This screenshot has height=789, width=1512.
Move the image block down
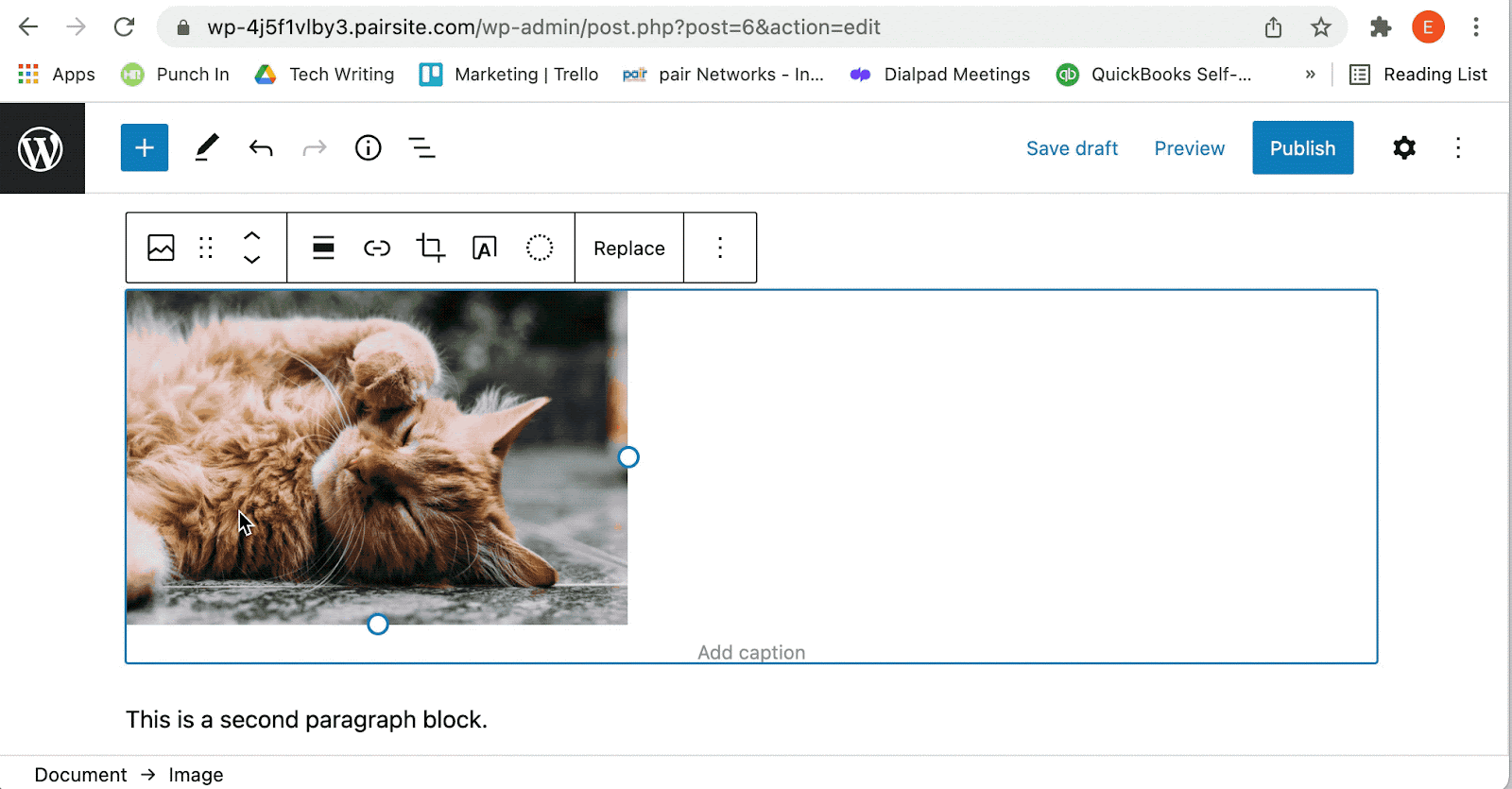pyautogui.click(x=251, y=260)
